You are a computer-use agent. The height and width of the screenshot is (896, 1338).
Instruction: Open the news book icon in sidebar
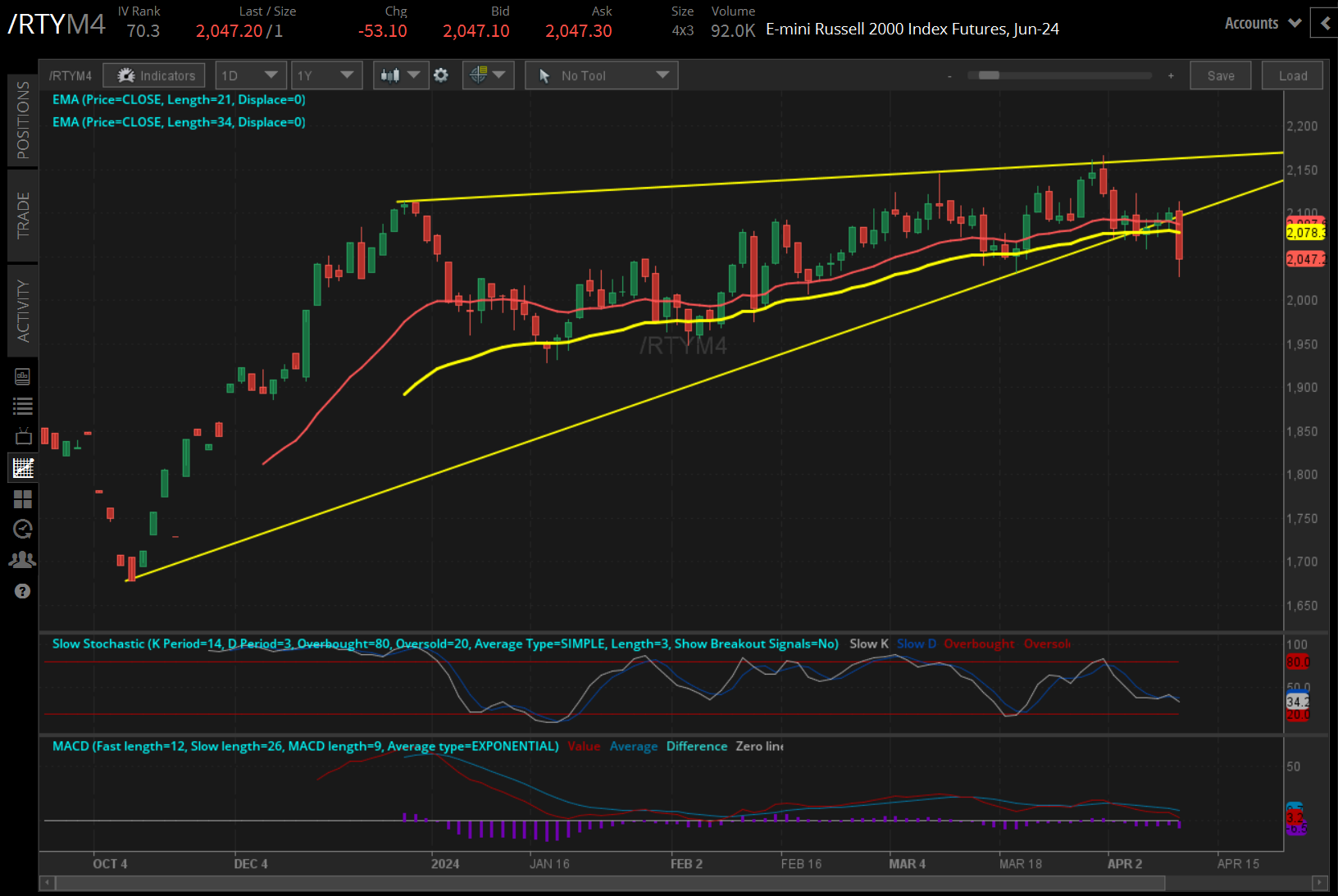(x=23, y=376)
